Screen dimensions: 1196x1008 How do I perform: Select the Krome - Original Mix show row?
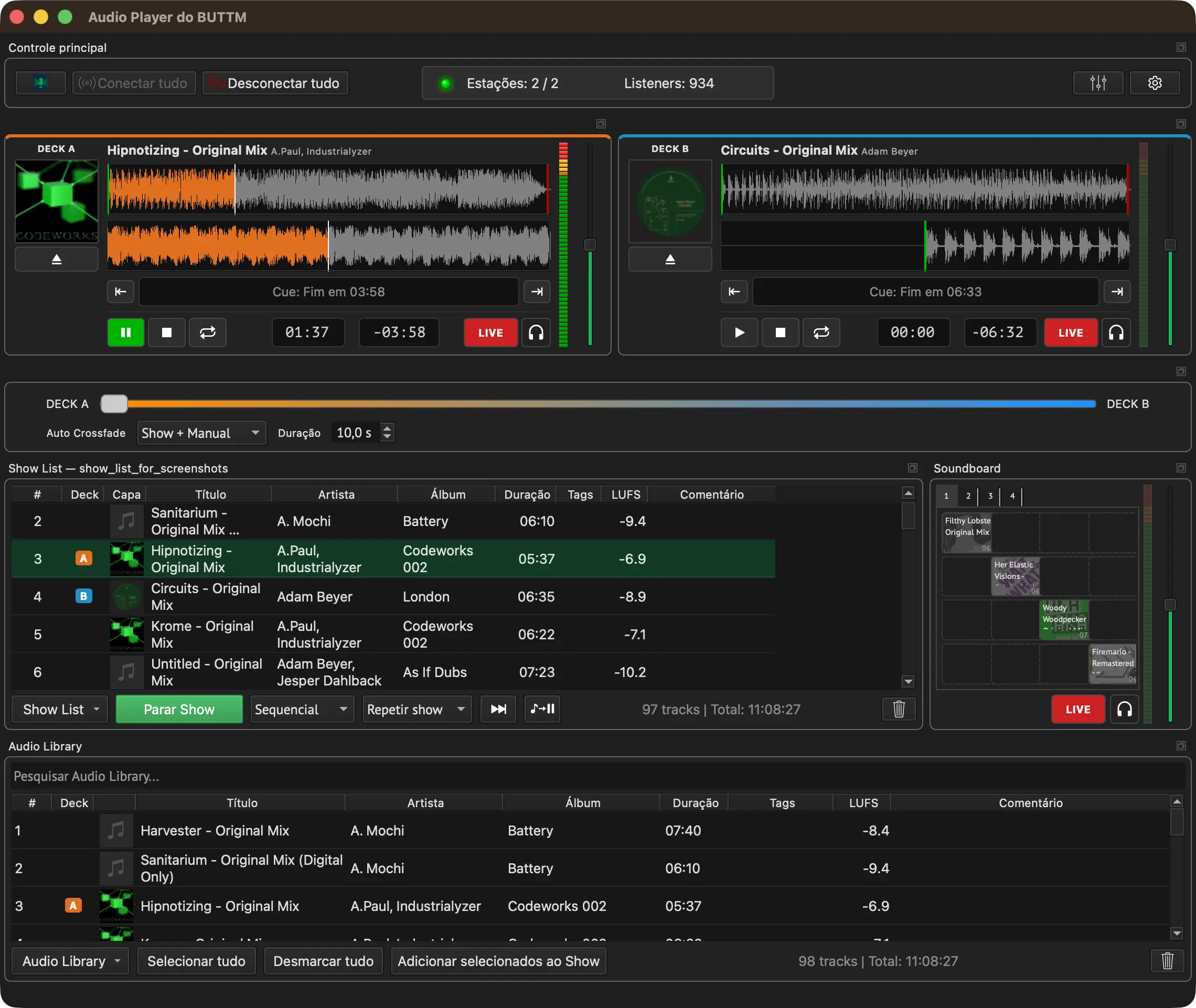click(393, 634)
